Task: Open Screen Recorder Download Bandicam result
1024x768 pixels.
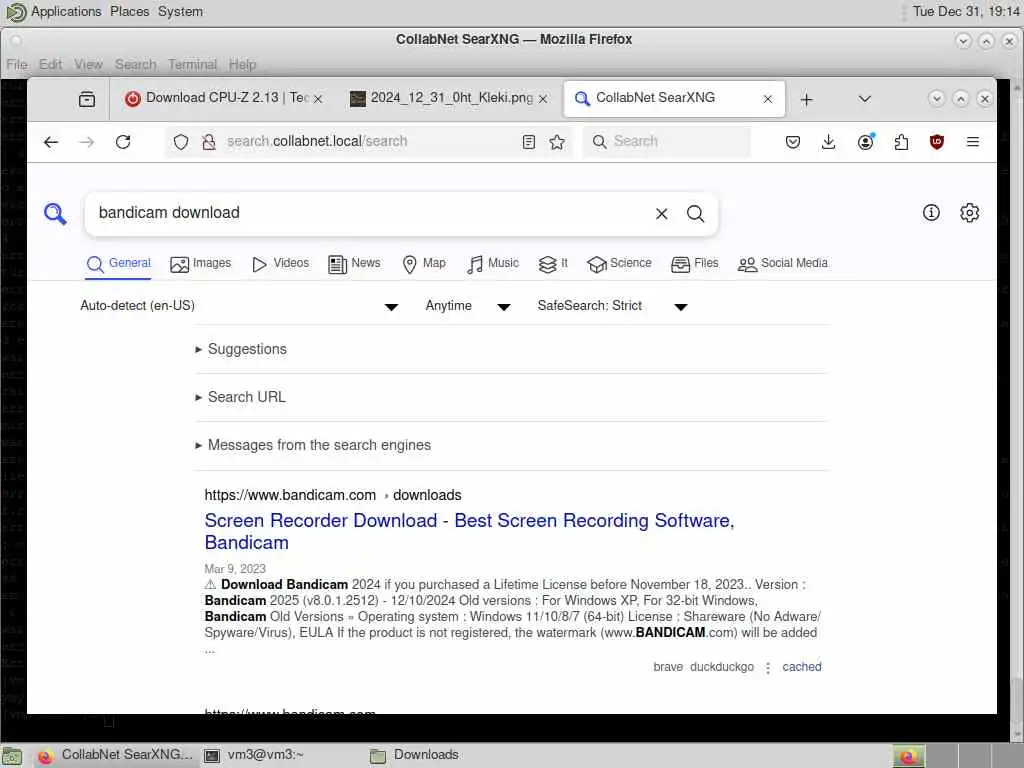Action: coord(469,532)
